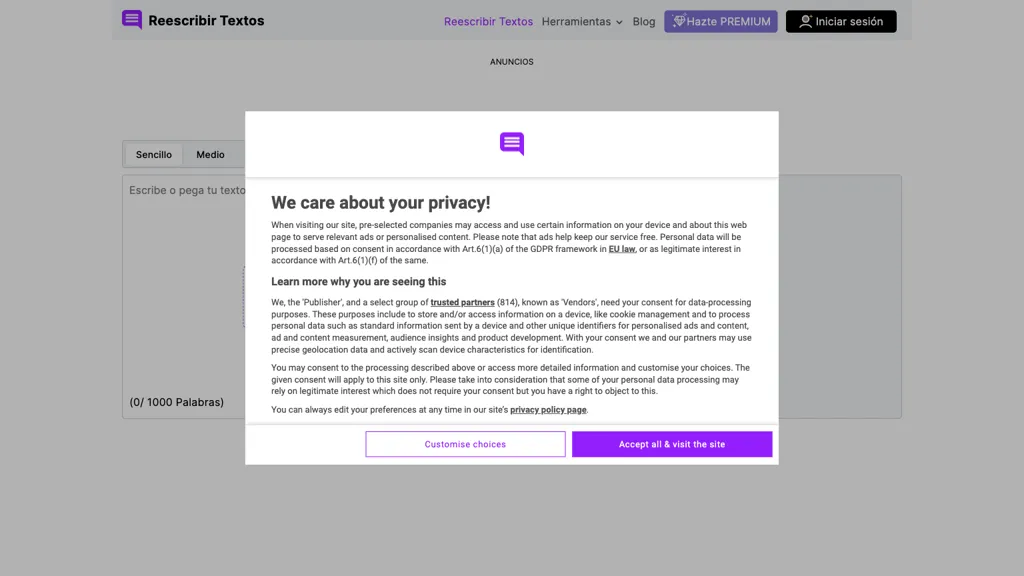Screen dimensions: 1024x576
Task: Click the Hazte PREMIUM button
Action: point(720,20)
